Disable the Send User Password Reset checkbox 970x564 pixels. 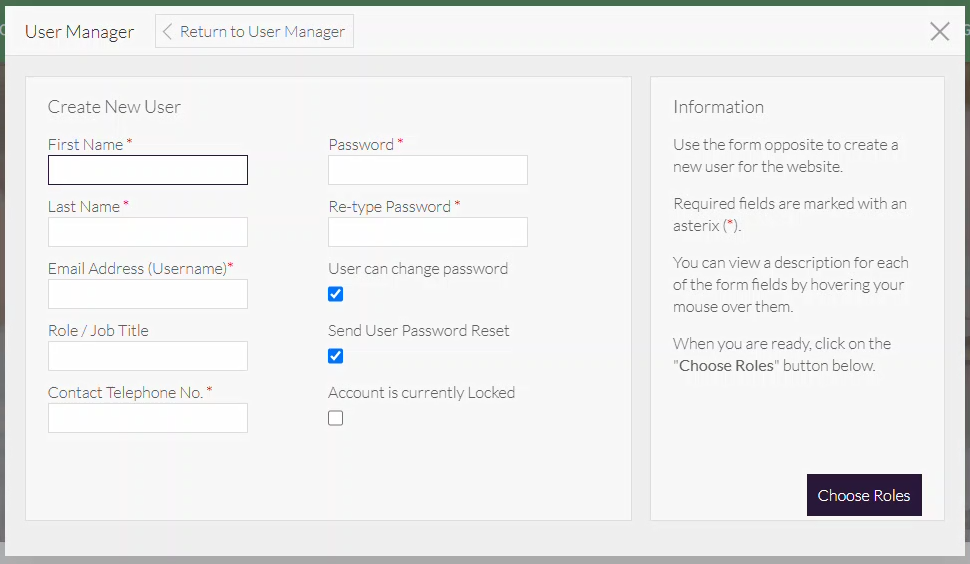tap(336, 356)
